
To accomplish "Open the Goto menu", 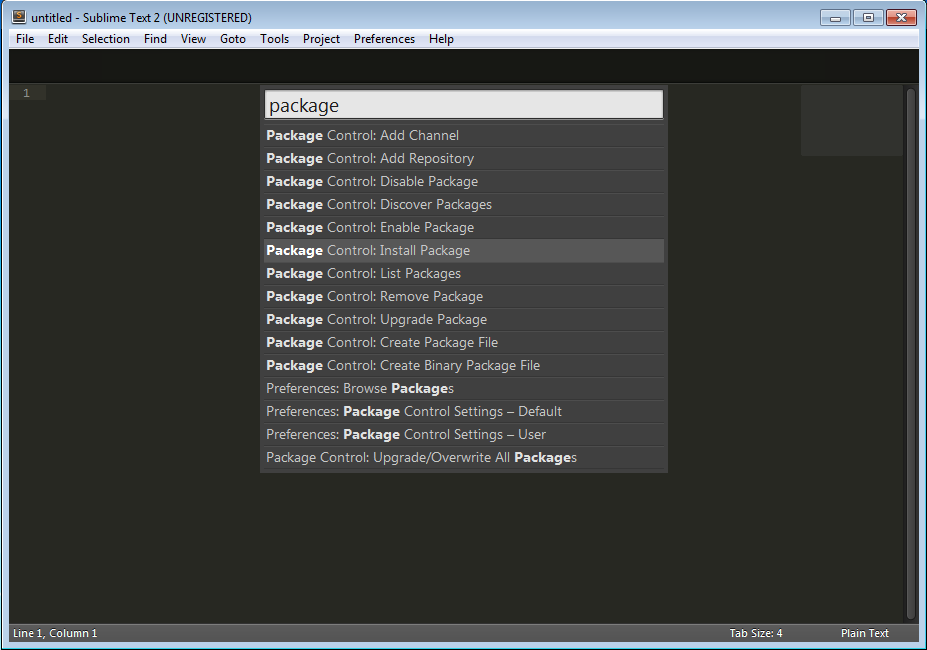I will [233, 39].
